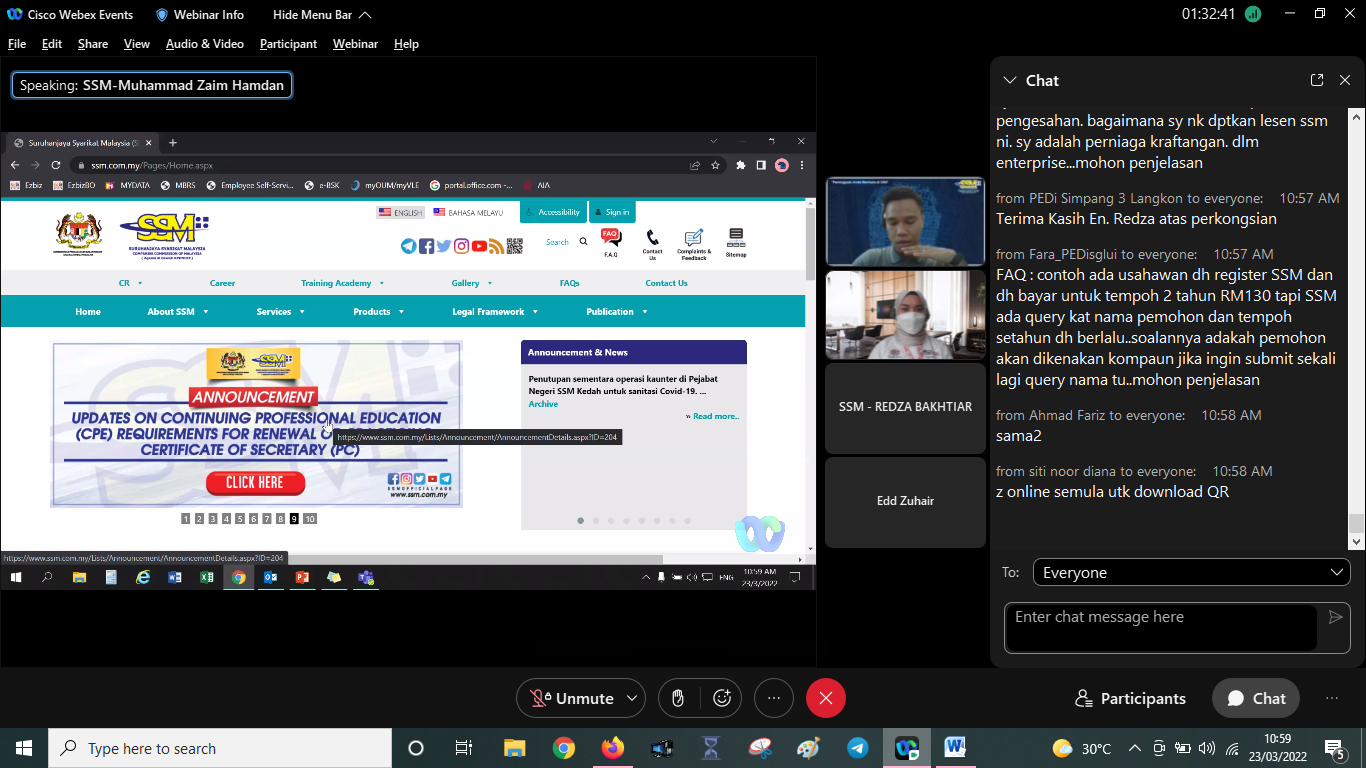The height and width of the screenshot is (768, 1366).
Task: Toggle the Chat panel button
Action: tap(1256, 698)
